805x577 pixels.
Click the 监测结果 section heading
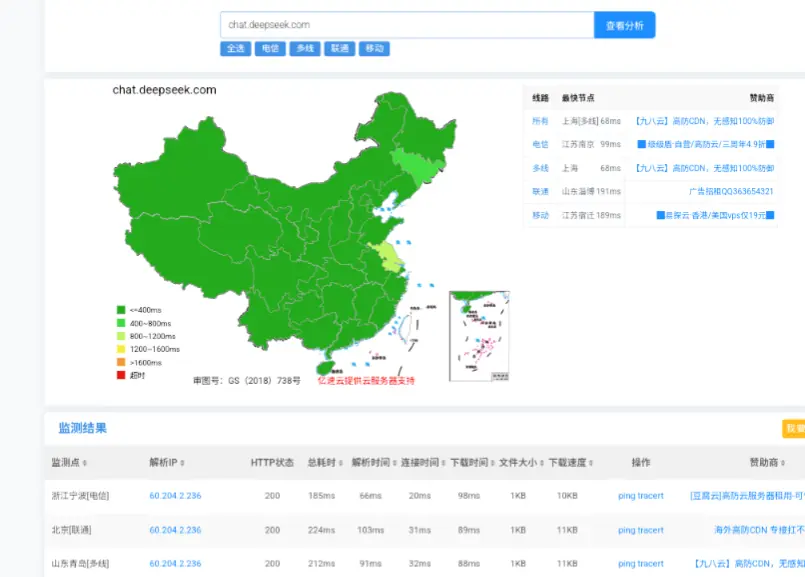(x=83, y=428)
